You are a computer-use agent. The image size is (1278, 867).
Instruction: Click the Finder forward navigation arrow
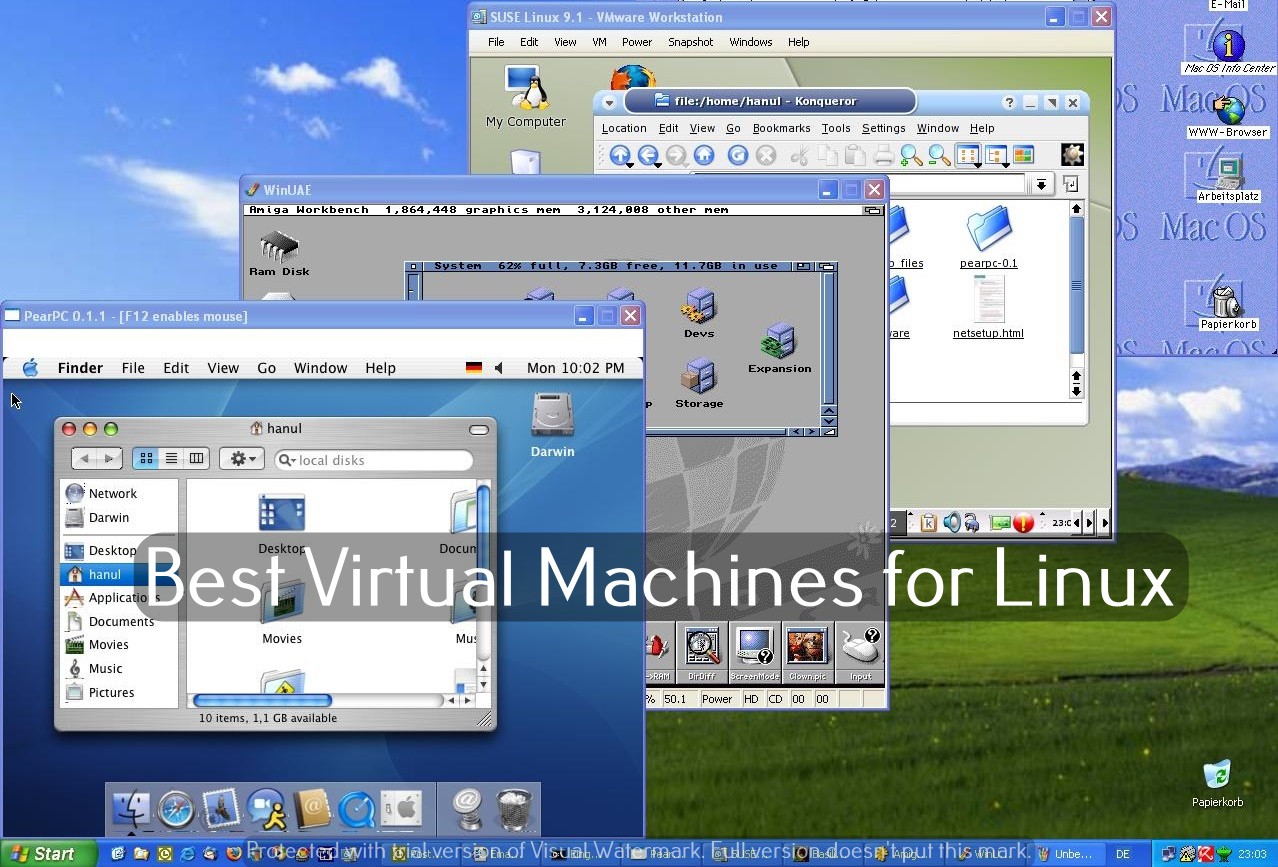110,458
